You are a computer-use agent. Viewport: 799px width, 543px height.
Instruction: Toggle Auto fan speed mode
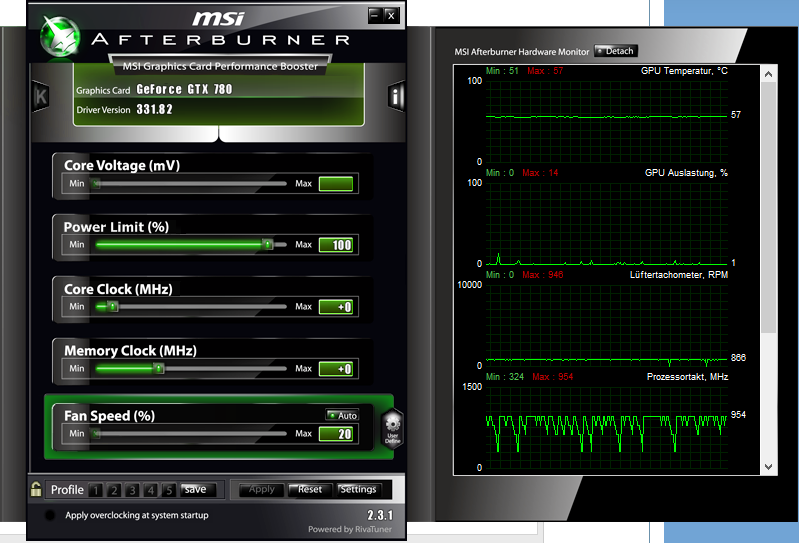(x=342, y=415)
